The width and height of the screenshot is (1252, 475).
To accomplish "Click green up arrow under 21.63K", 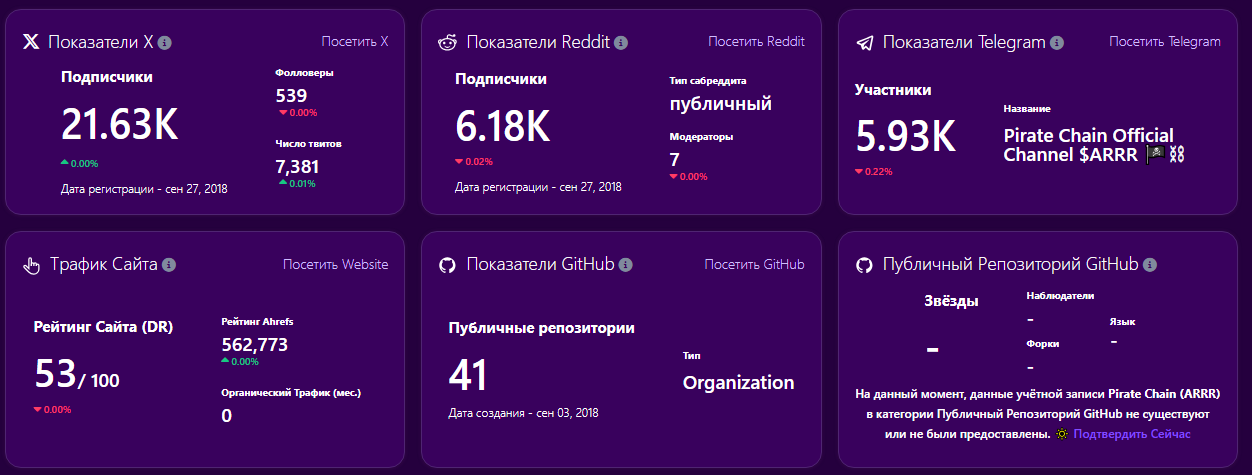I will 65,162.
